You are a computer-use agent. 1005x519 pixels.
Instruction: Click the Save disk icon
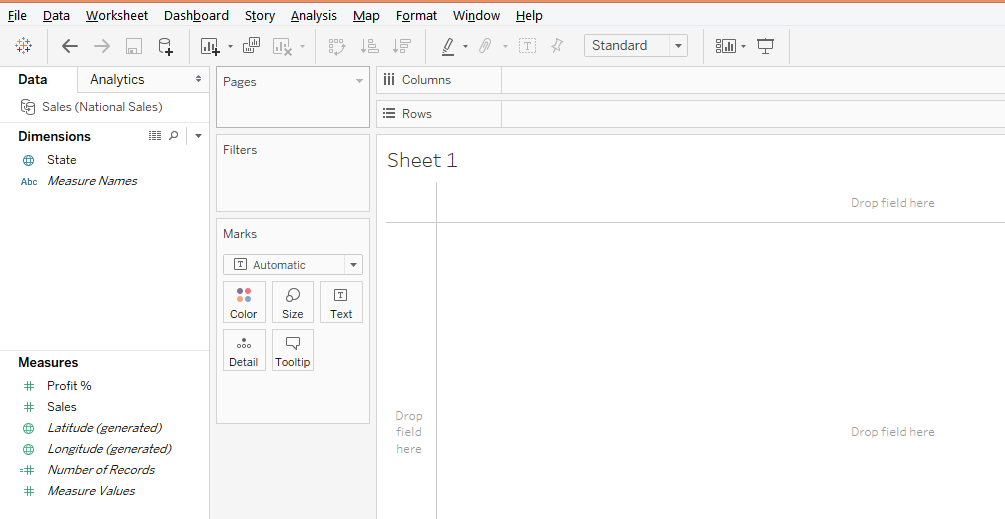pyautogui.click(x=133, y=46)
